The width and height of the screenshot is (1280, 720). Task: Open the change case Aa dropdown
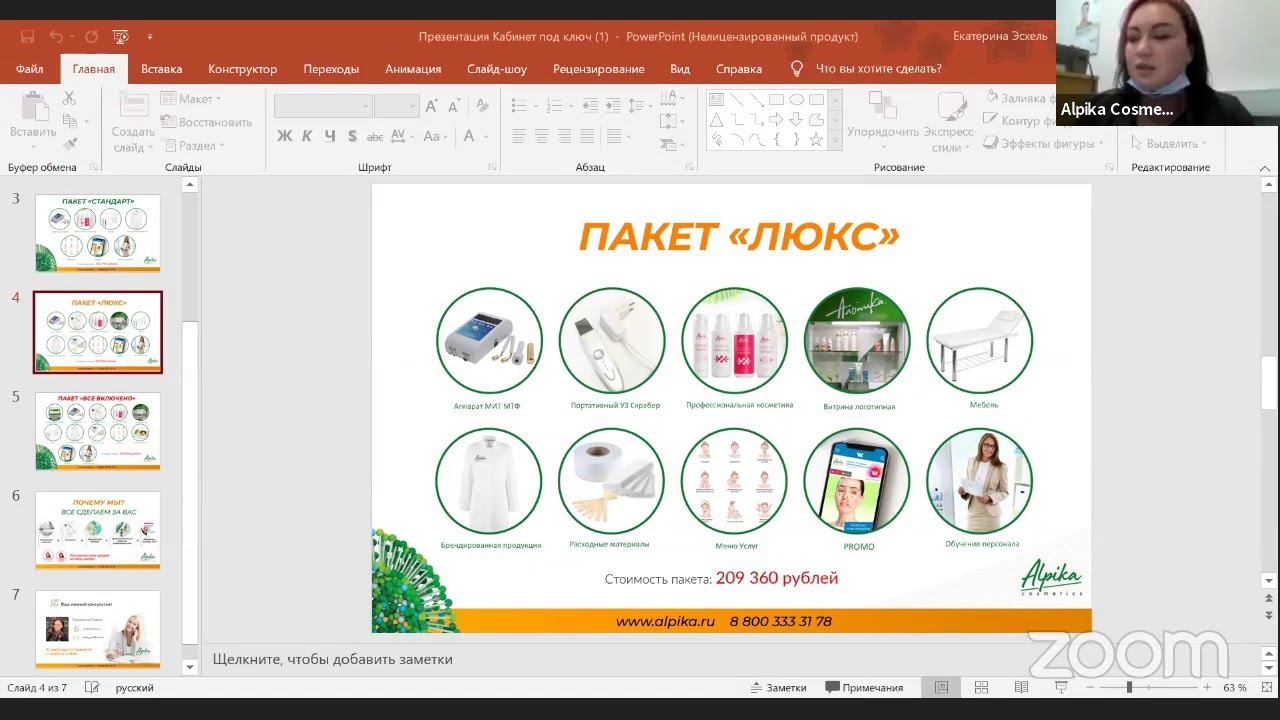436,136
